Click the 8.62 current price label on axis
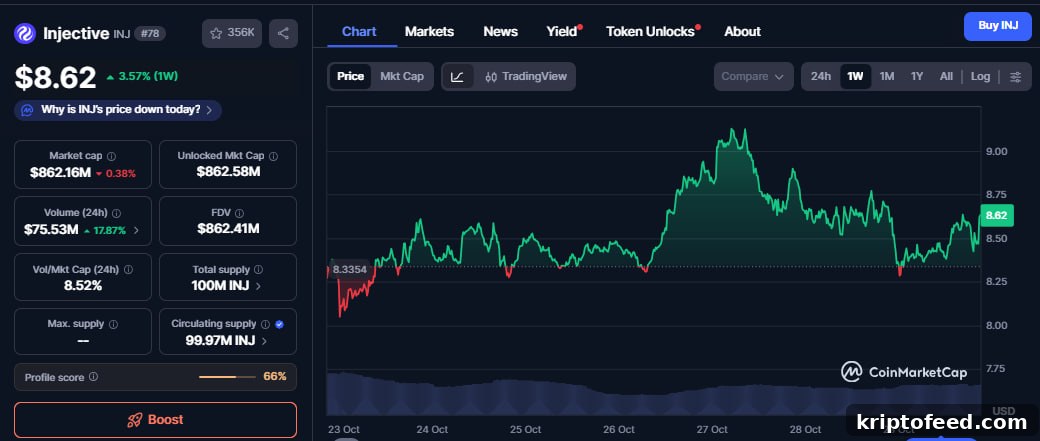The image size is (1040, 441). pos(997,216)
